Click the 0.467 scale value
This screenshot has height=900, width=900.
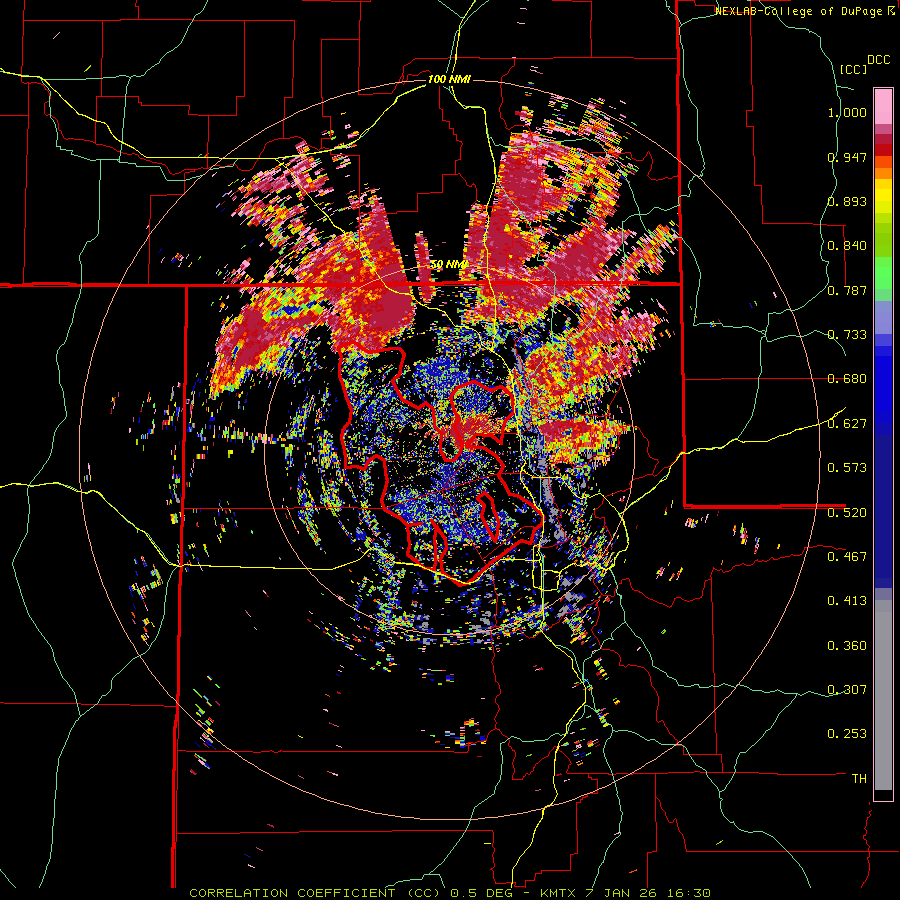847,557
